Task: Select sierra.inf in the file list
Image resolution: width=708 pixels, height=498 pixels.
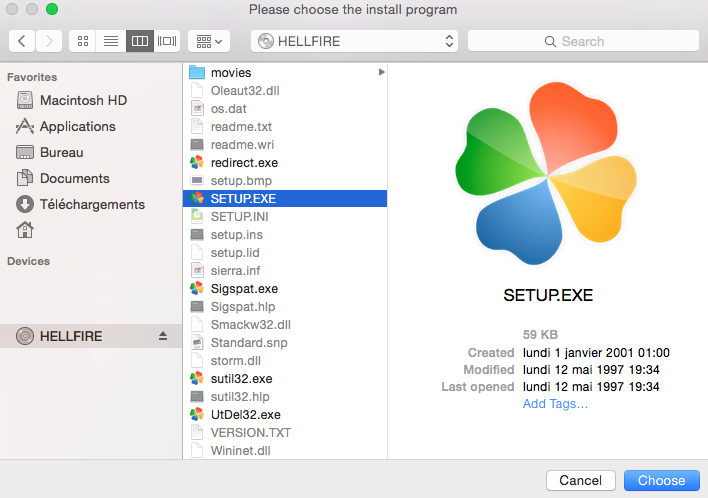Action: 285,271
